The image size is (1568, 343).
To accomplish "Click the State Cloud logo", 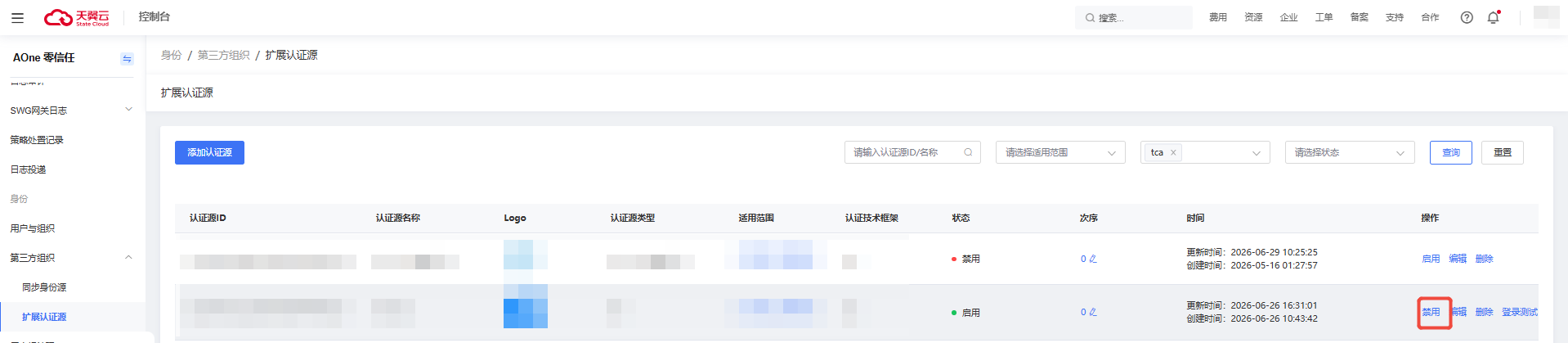I will coord(76,17).
